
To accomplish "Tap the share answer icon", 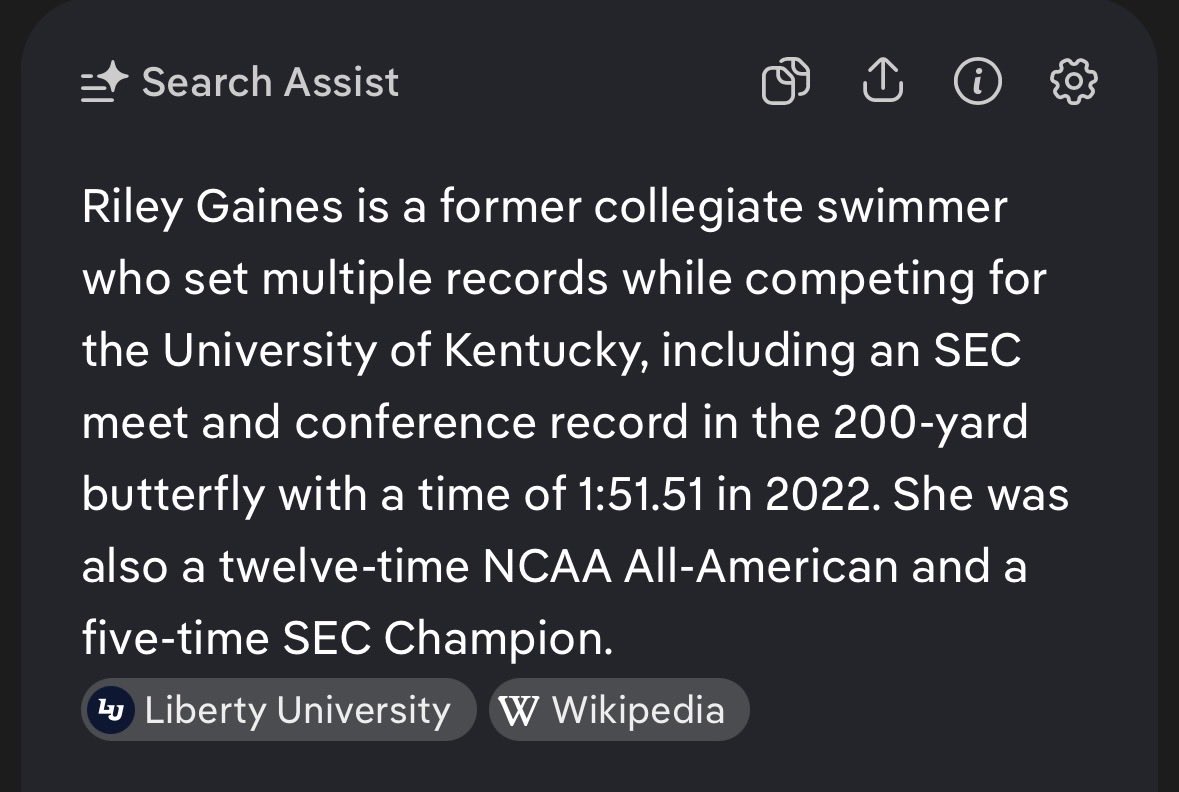I will tap(882, 81).
